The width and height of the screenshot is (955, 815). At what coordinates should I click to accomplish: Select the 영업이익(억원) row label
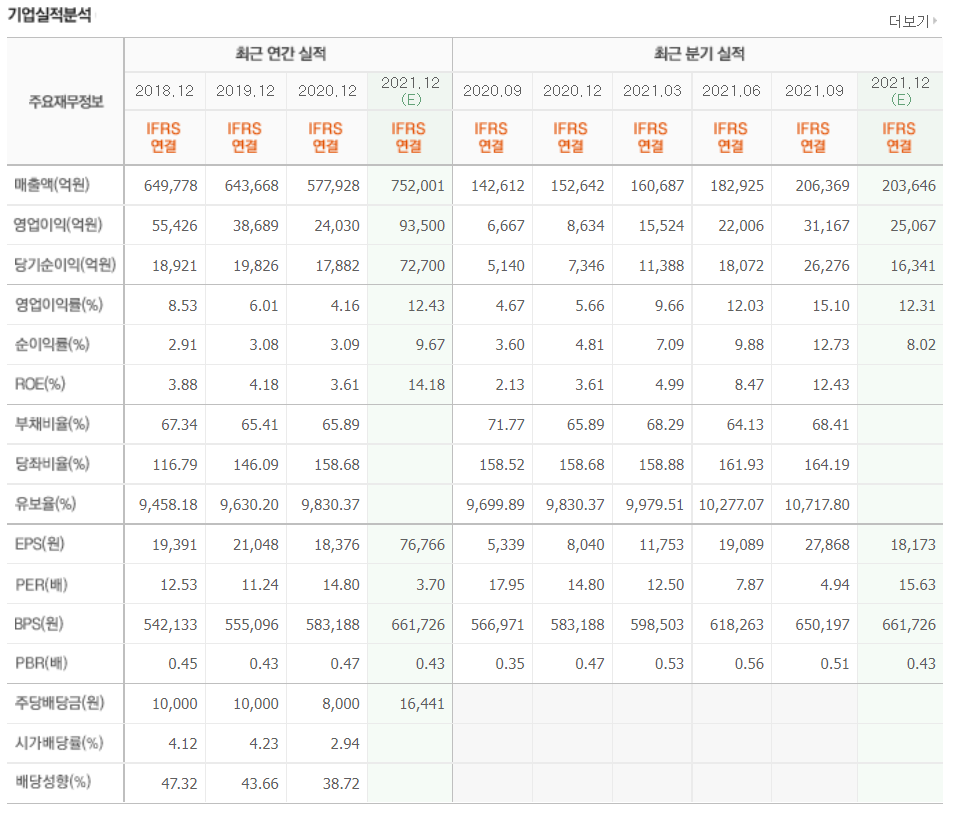pos(58,225)
